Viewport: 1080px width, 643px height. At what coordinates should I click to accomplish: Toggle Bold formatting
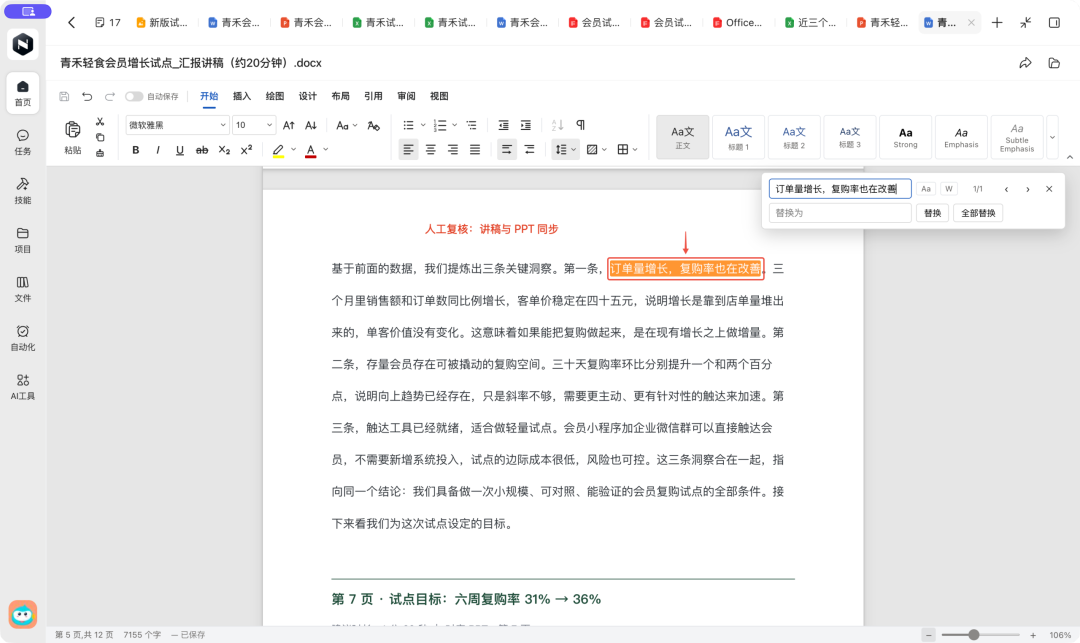[x=136, y=150]
